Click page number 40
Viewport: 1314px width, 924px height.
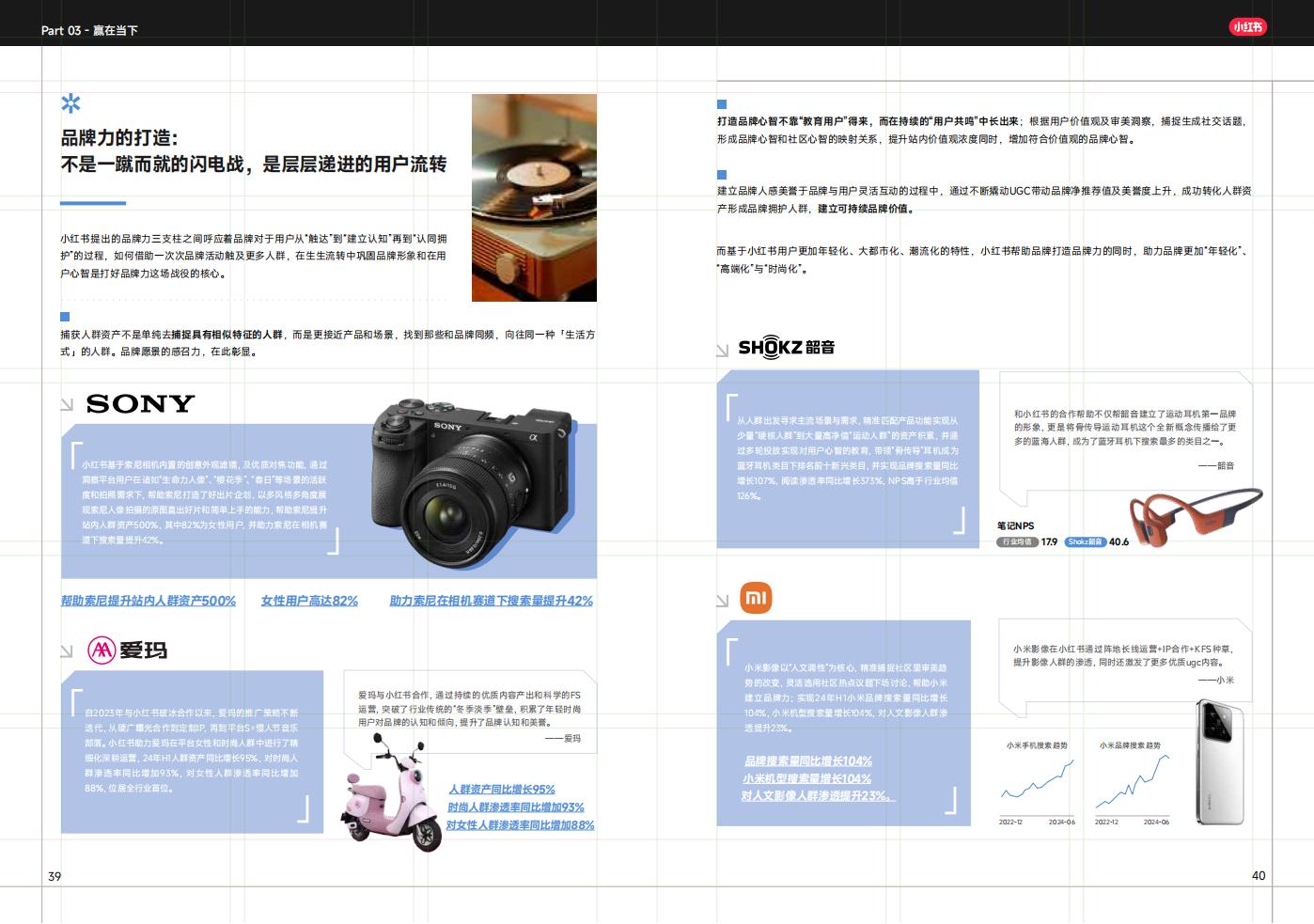pyautogui.click(x=1259, y=875)
